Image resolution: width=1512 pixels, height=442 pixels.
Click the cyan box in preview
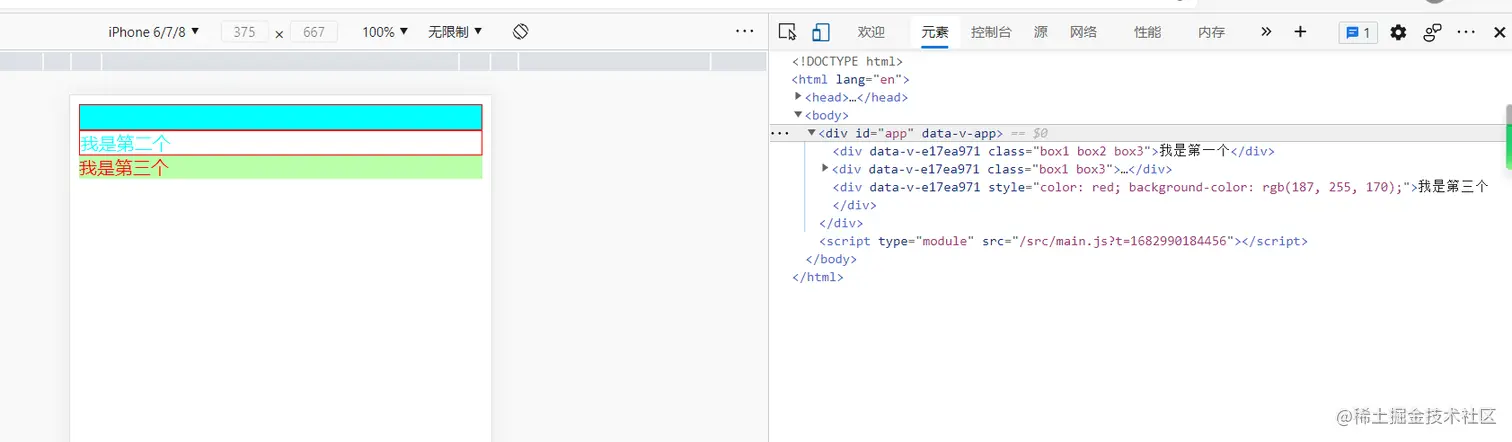(280, 117)
